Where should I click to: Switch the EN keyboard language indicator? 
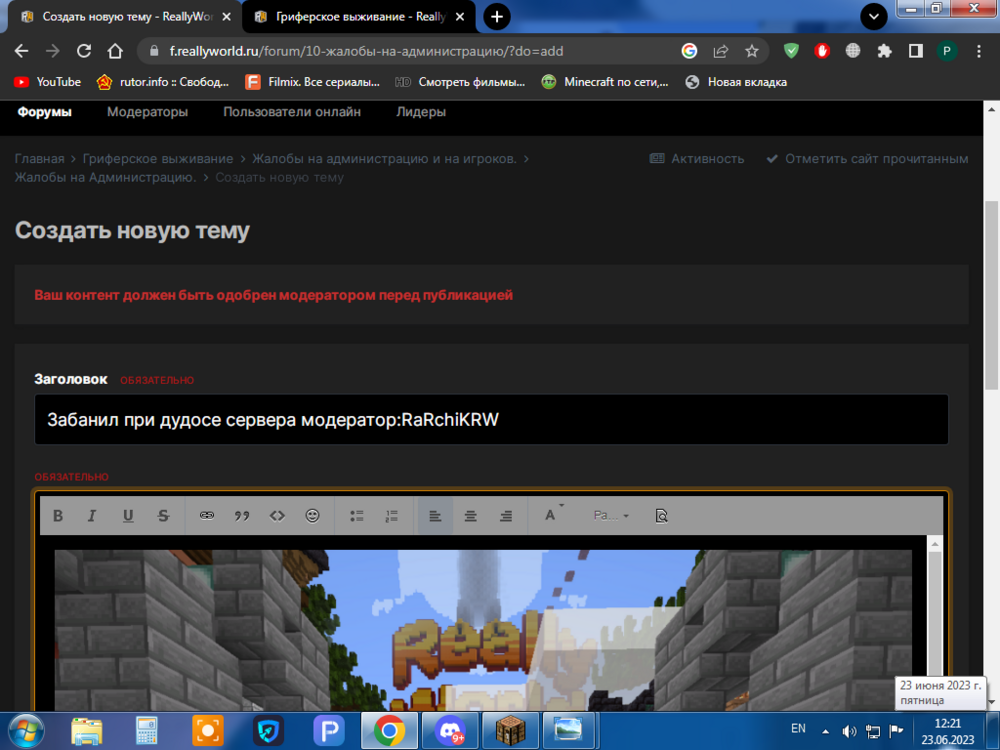point(798,728)
